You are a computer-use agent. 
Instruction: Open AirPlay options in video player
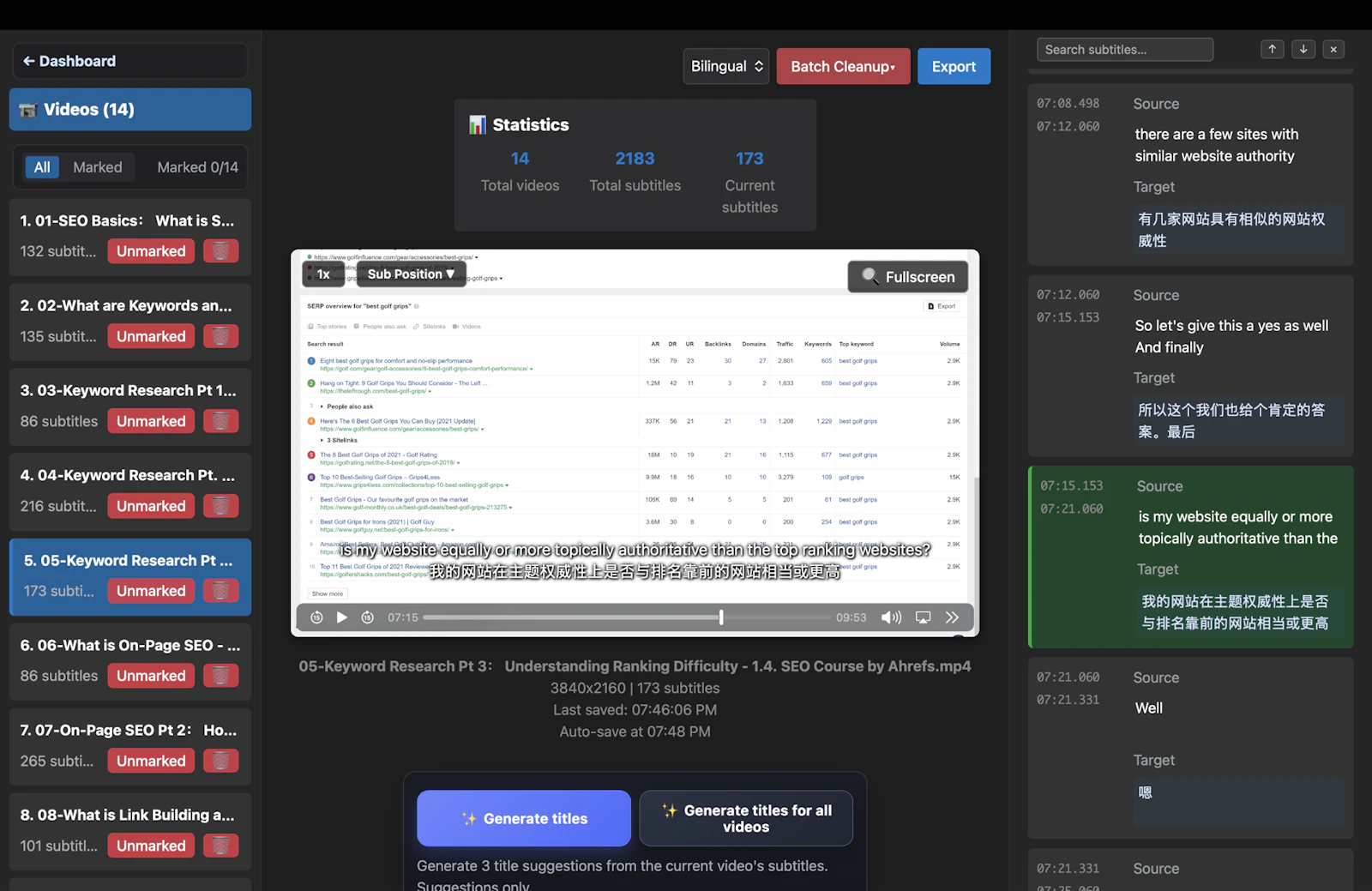coord(924,617)
